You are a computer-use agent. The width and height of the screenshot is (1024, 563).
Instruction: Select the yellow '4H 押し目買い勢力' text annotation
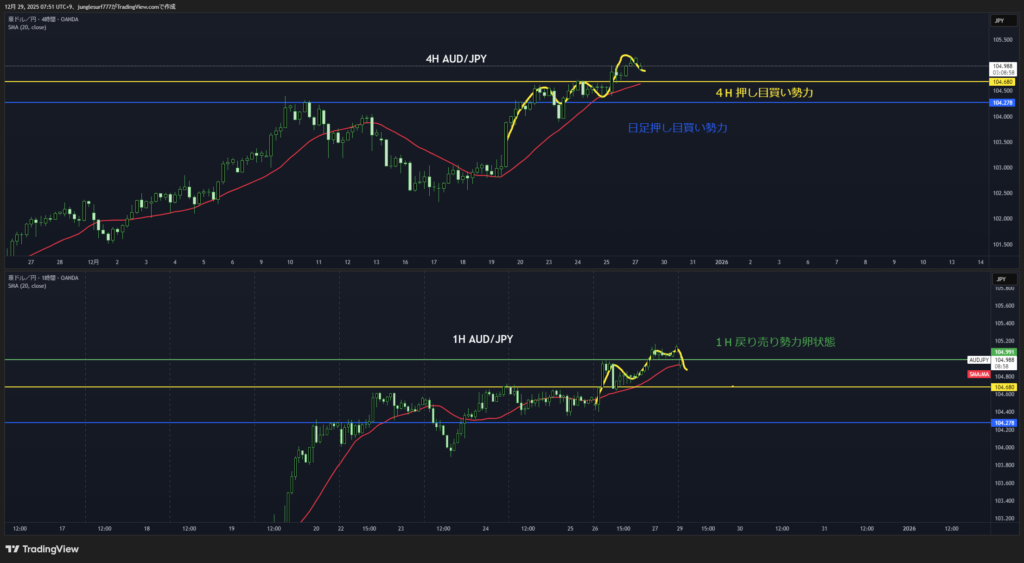(x=763, y=92)
